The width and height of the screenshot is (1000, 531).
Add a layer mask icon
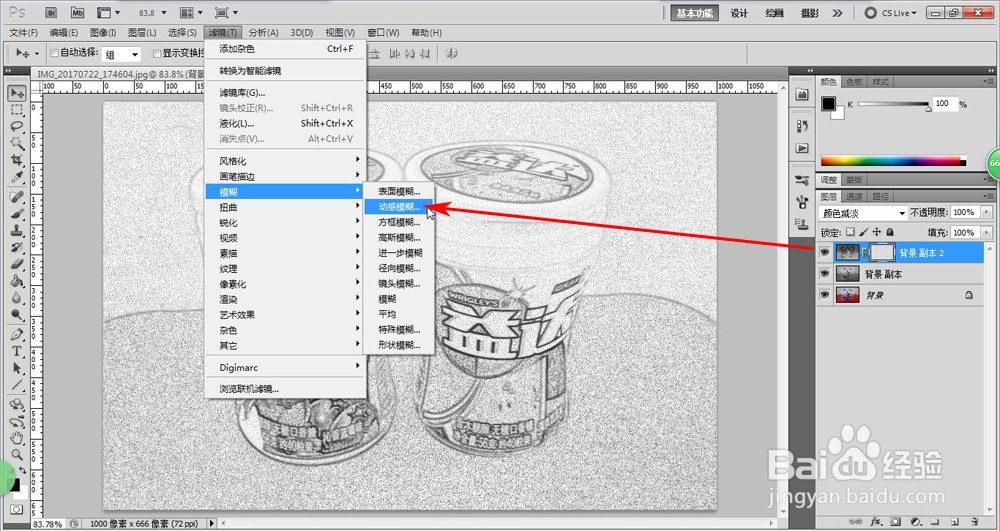[x=897, y=521]
